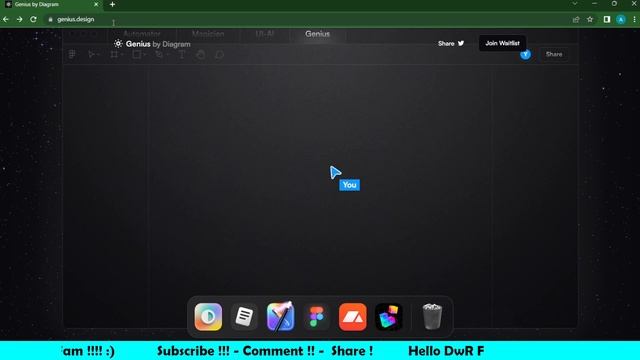Select the faded Hand tool in toolbar

200,54
